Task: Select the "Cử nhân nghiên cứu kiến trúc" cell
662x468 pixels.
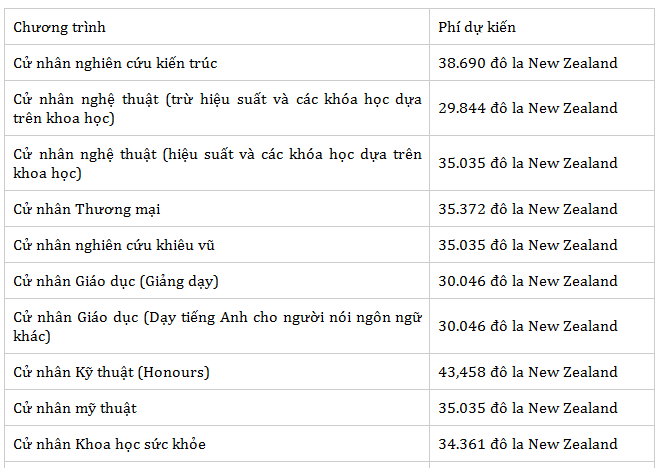Action: [115, 63]
